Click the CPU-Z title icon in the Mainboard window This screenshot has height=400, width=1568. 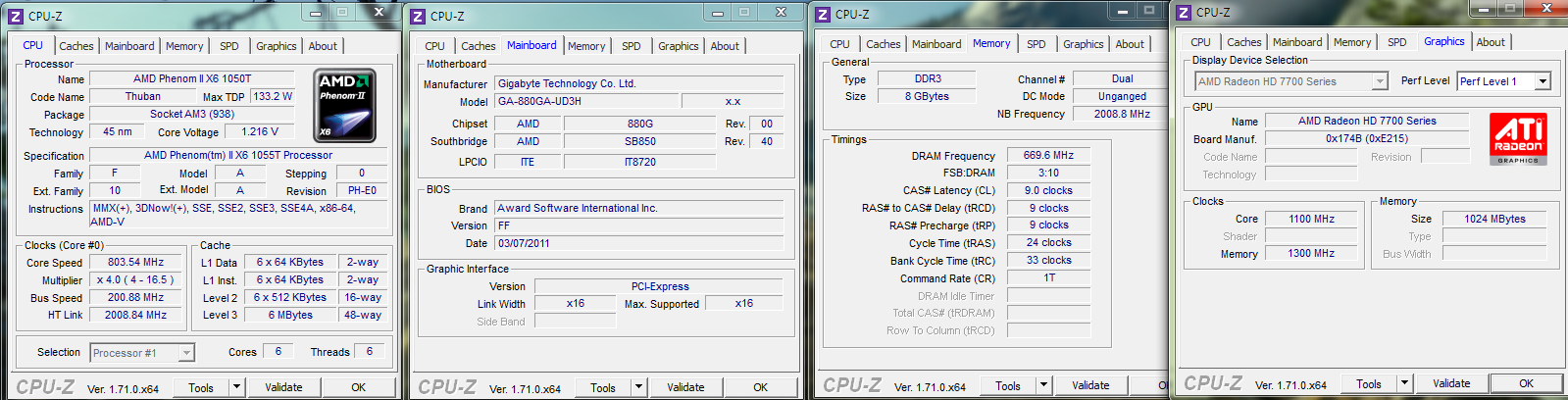coord(417,16)
